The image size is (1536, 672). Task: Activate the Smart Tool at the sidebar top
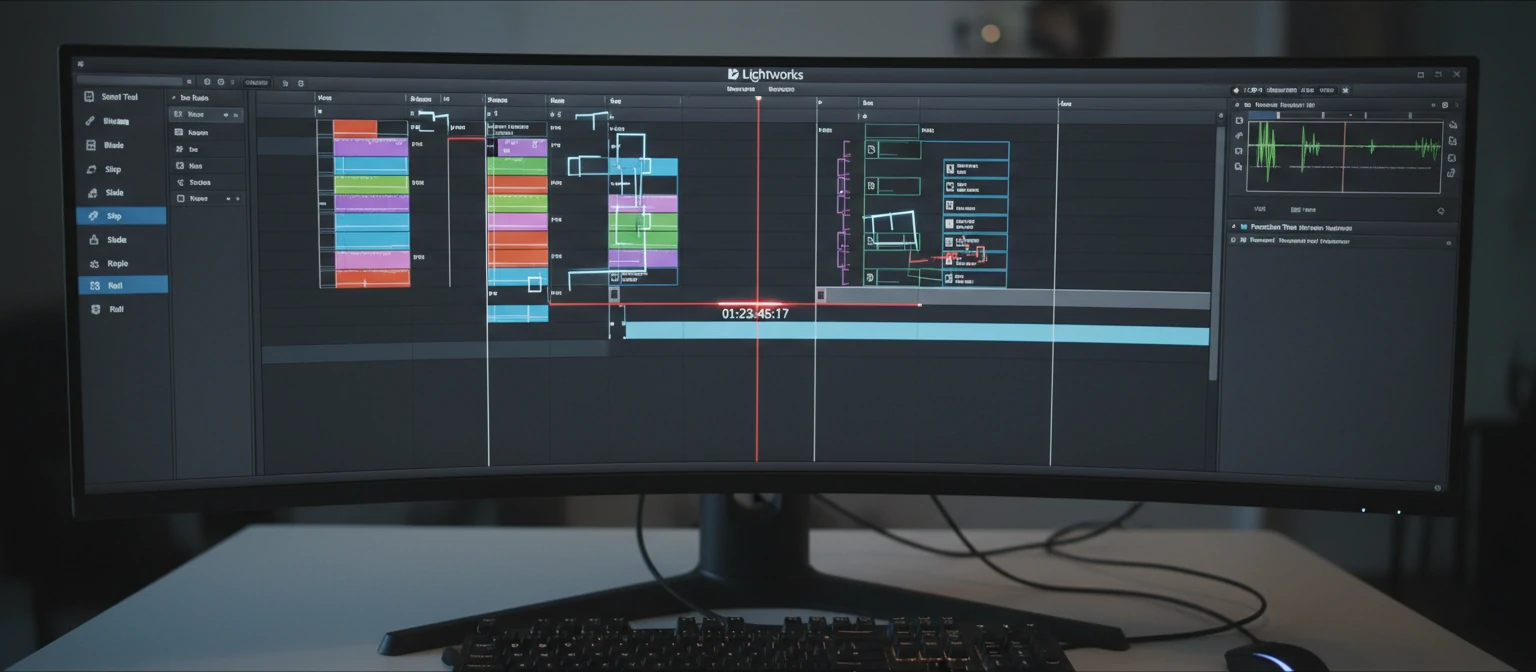[x=120, y=97]
